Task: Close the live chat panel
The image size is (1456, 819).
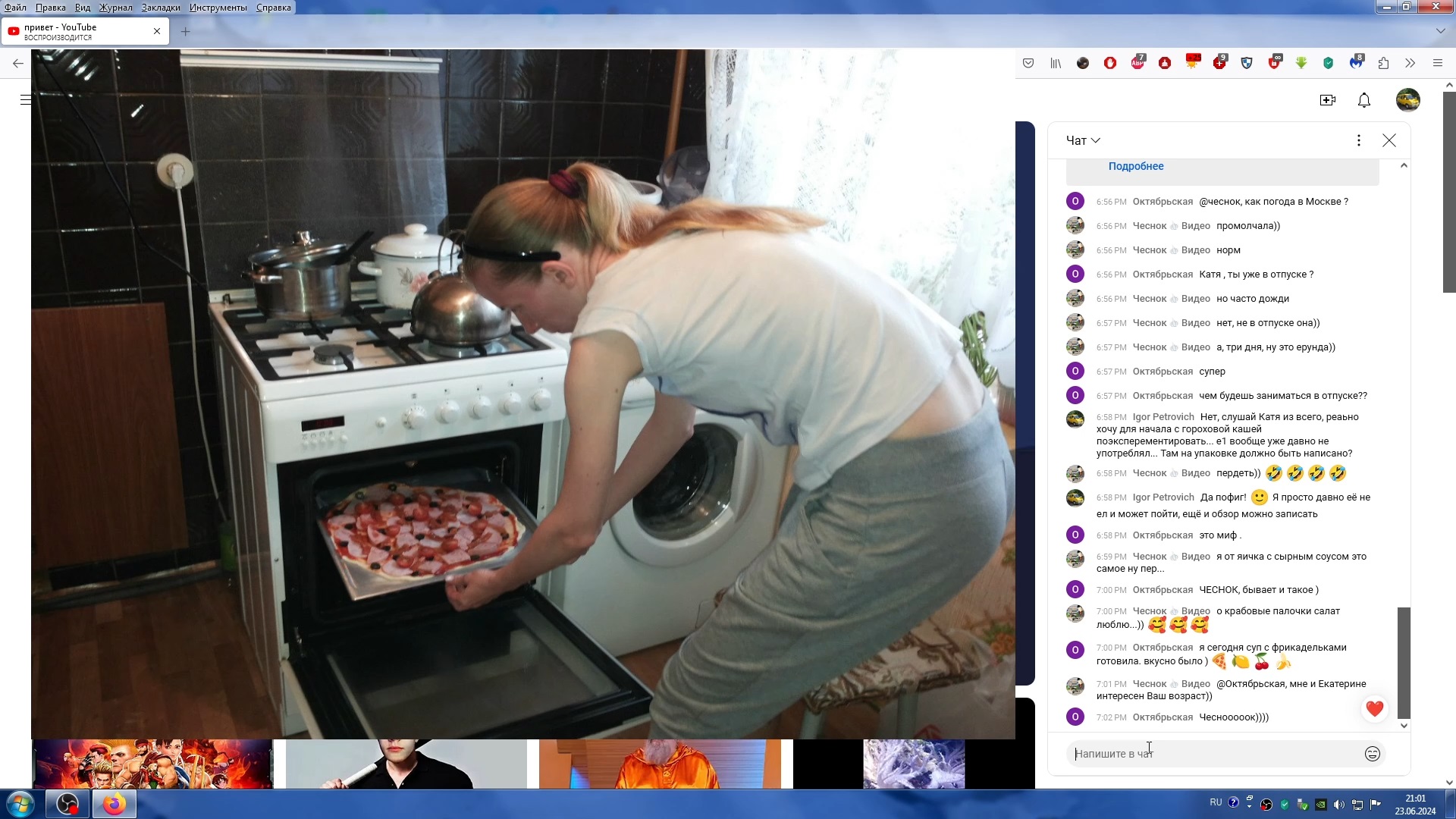Action: 1389,140
